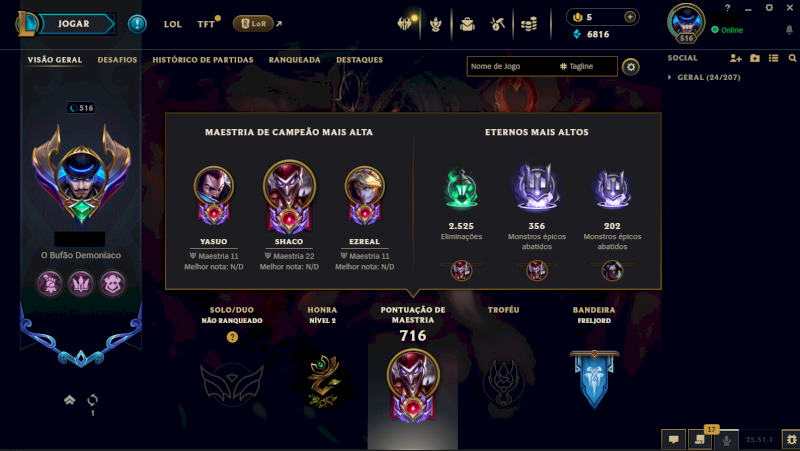
Task: Open the Collection backpack icon
Action: pos(467,24)
